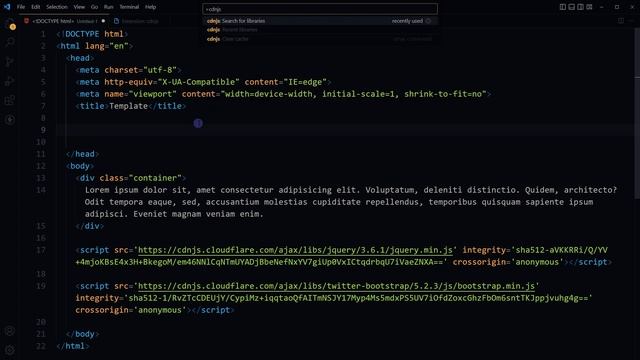The image size is (640, 360).
Task: Open editor More Actions ellipsis
Action: click(632, 21)
